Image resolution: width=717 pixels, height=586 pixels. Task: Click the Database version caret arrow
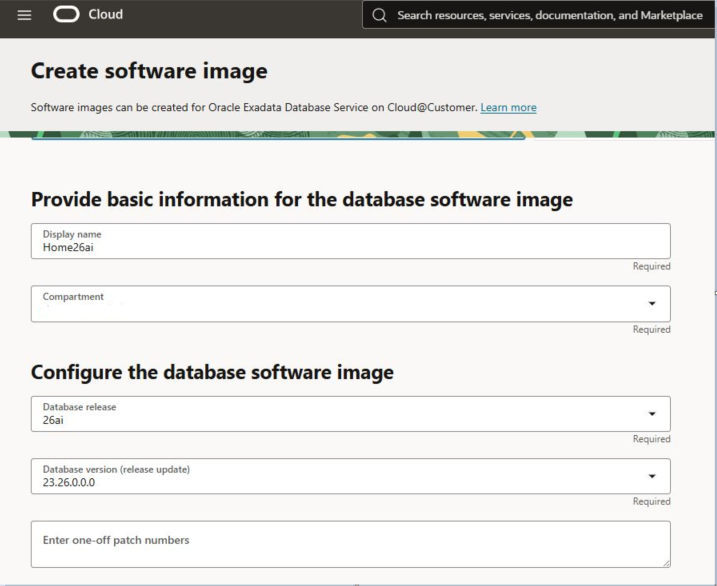(x=652, y=476)
